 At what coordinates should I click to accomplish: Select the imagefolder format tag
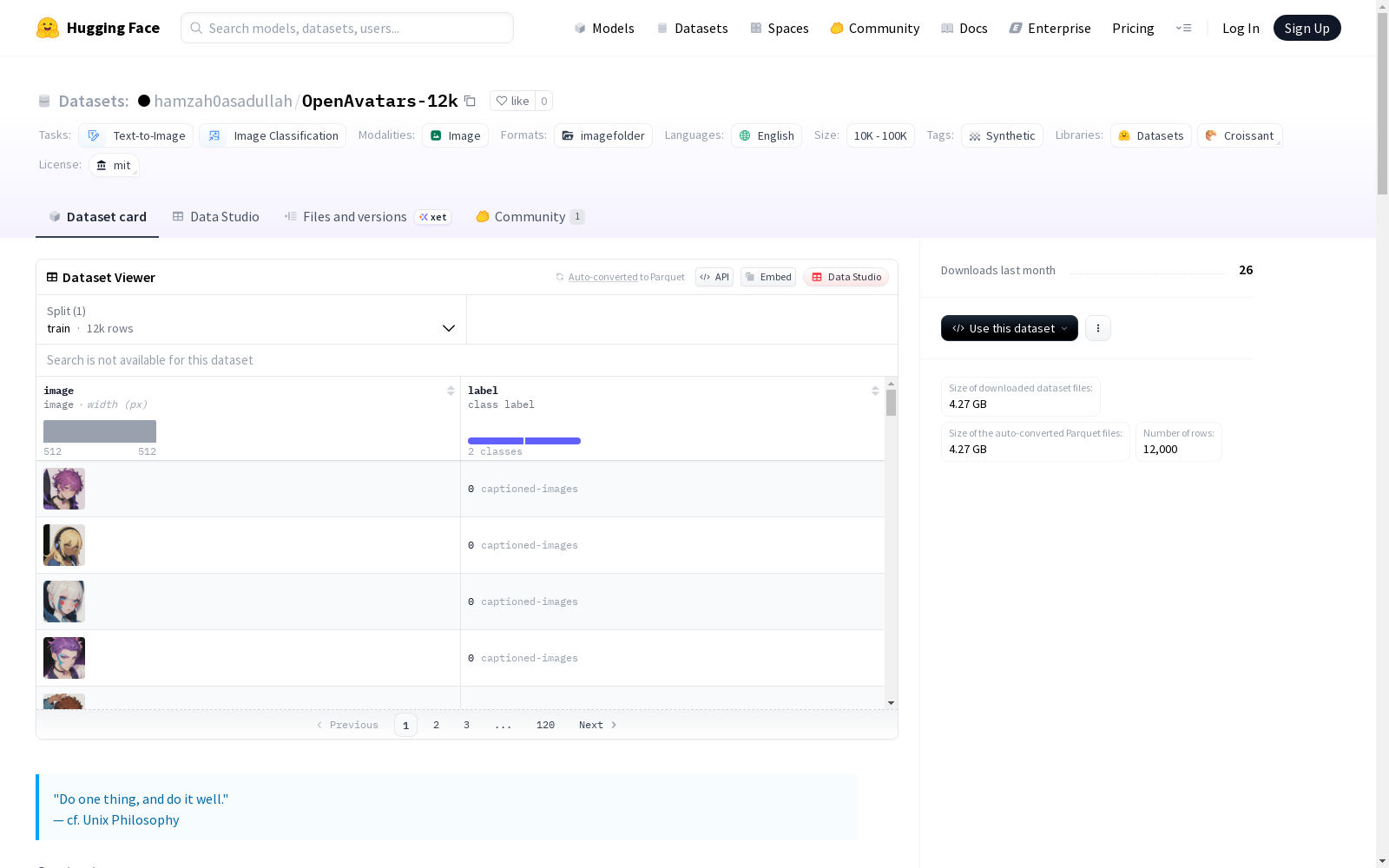click(603, 135)
